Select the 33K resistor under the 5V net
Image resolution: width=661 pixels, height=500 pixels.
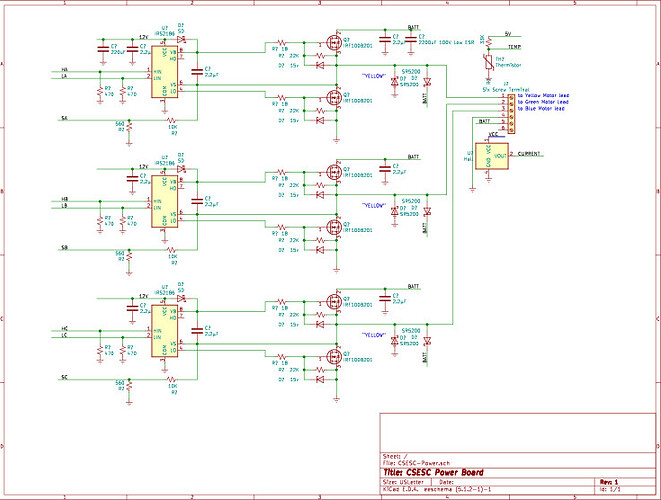[x=489, y=42]
